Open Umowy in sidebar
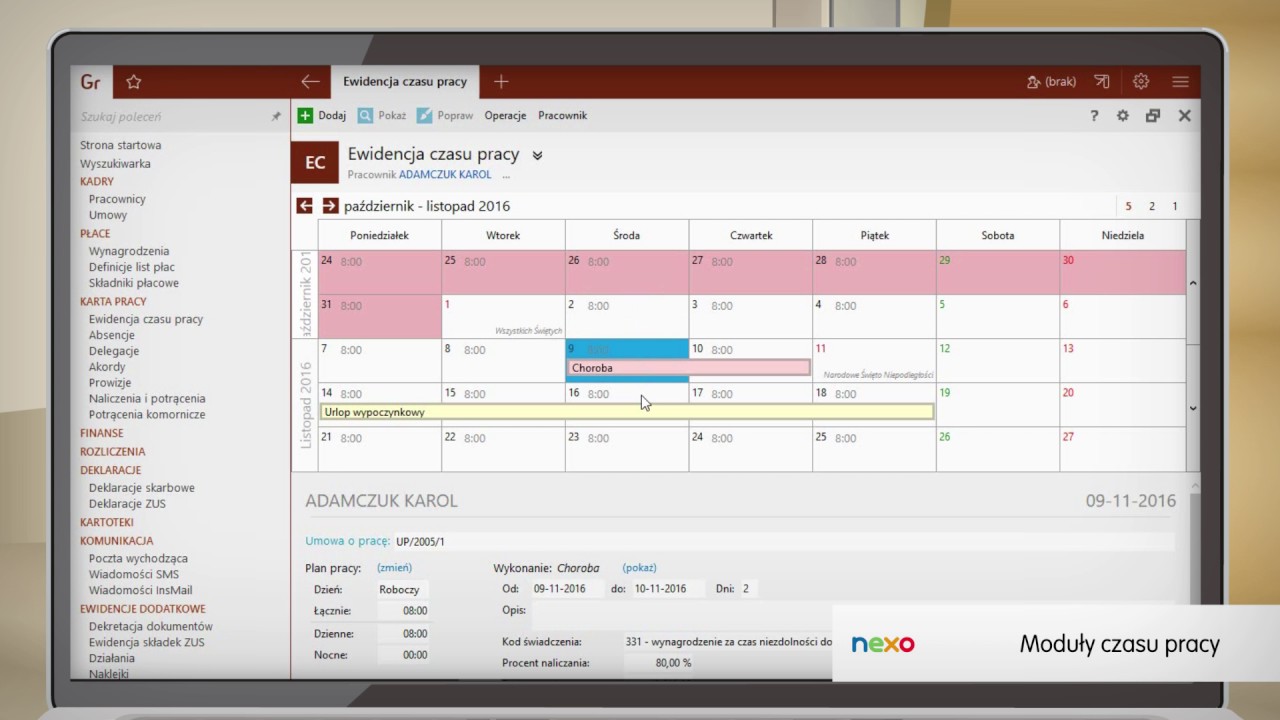The width and height of the screenshot is (1280, 720). (x=108, y=215)
